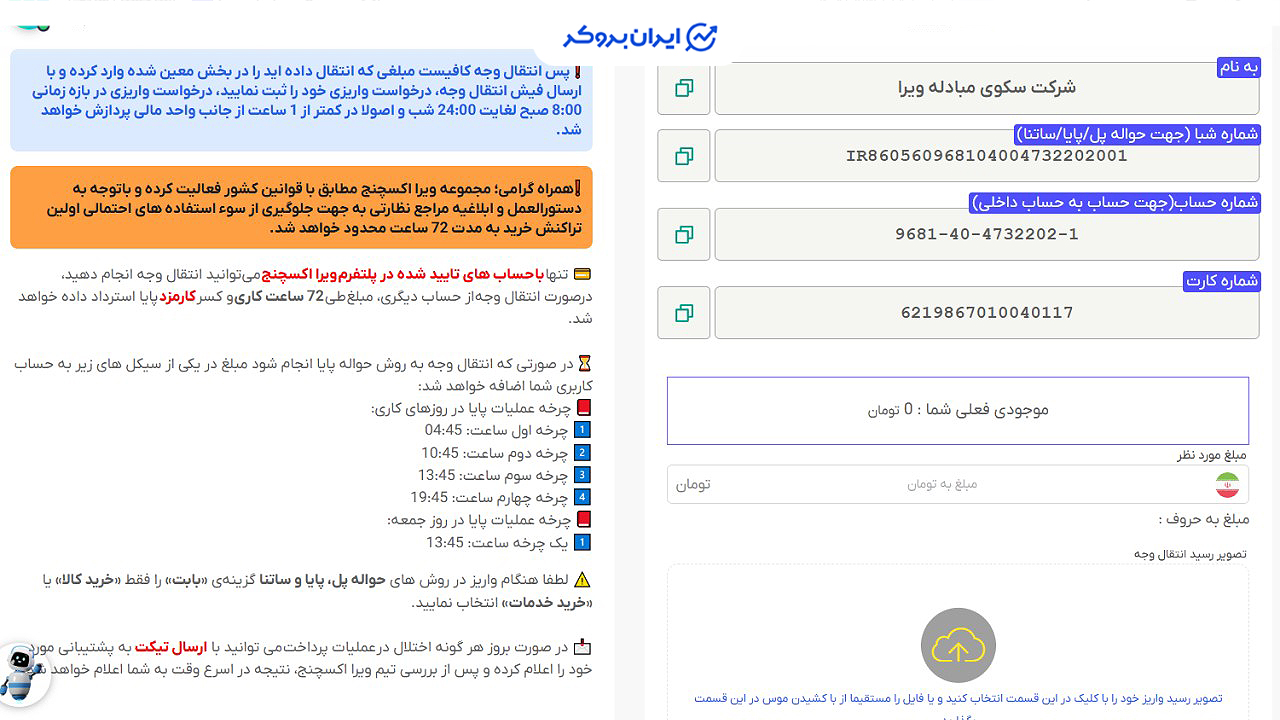Image resolution: width=1280 pixels, height=720 pixels.
Task: Click the heading چرخه عملیات پایا در روزهای کاری
Action: point(471,408)
